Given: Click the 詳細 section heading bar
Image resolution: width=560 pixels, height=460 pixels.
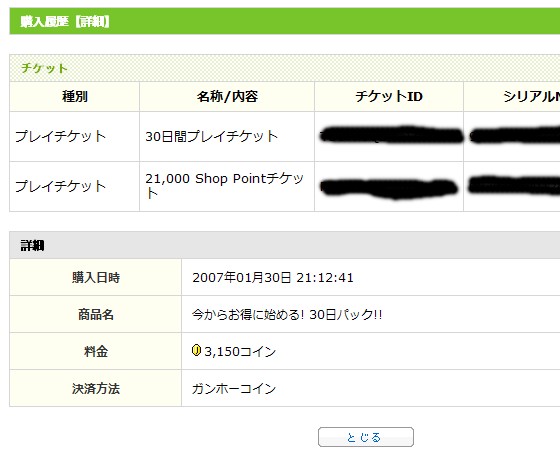Looking at the screenshot, I should [x=285, y=245].
